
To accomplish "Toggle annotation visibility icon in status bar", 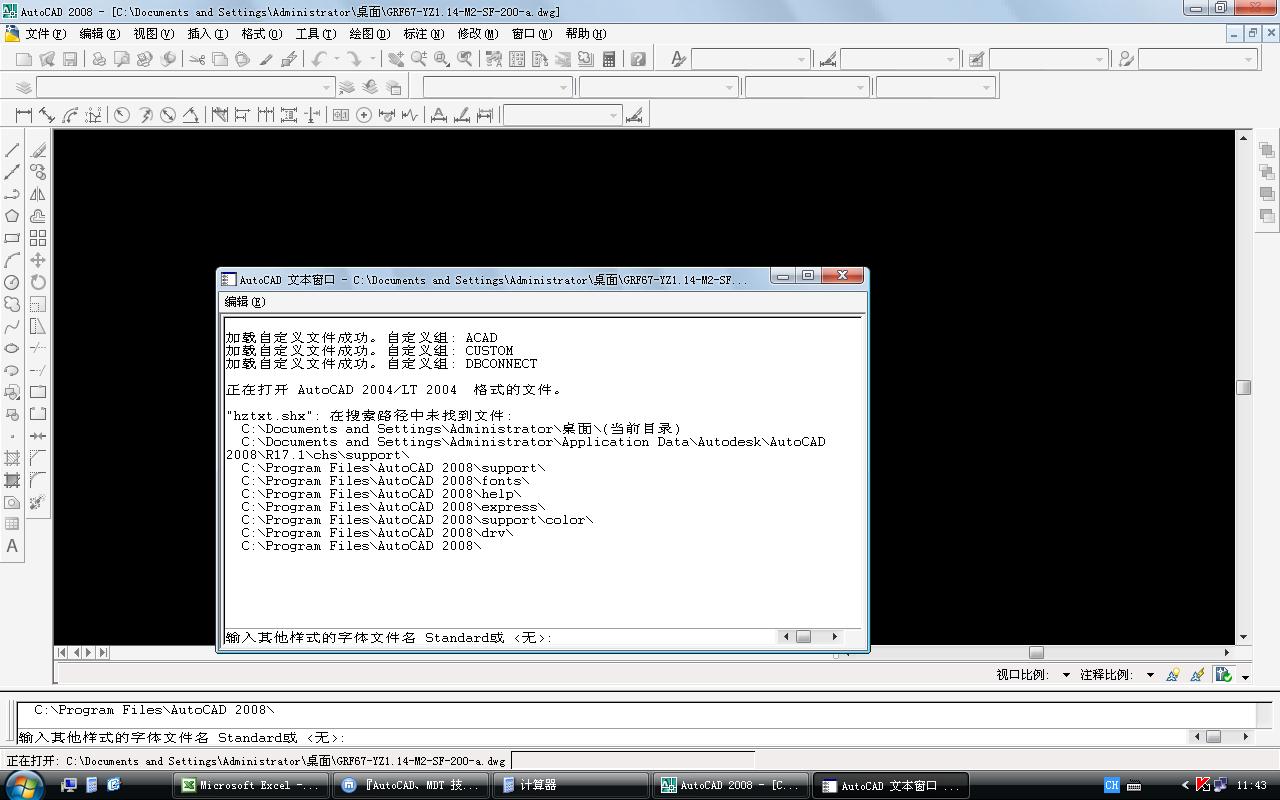I will [1173, 675].
